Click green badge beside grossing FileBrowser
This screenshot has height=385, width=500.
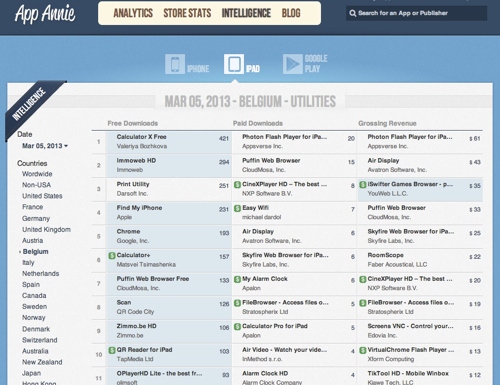(x=363, y=303)
